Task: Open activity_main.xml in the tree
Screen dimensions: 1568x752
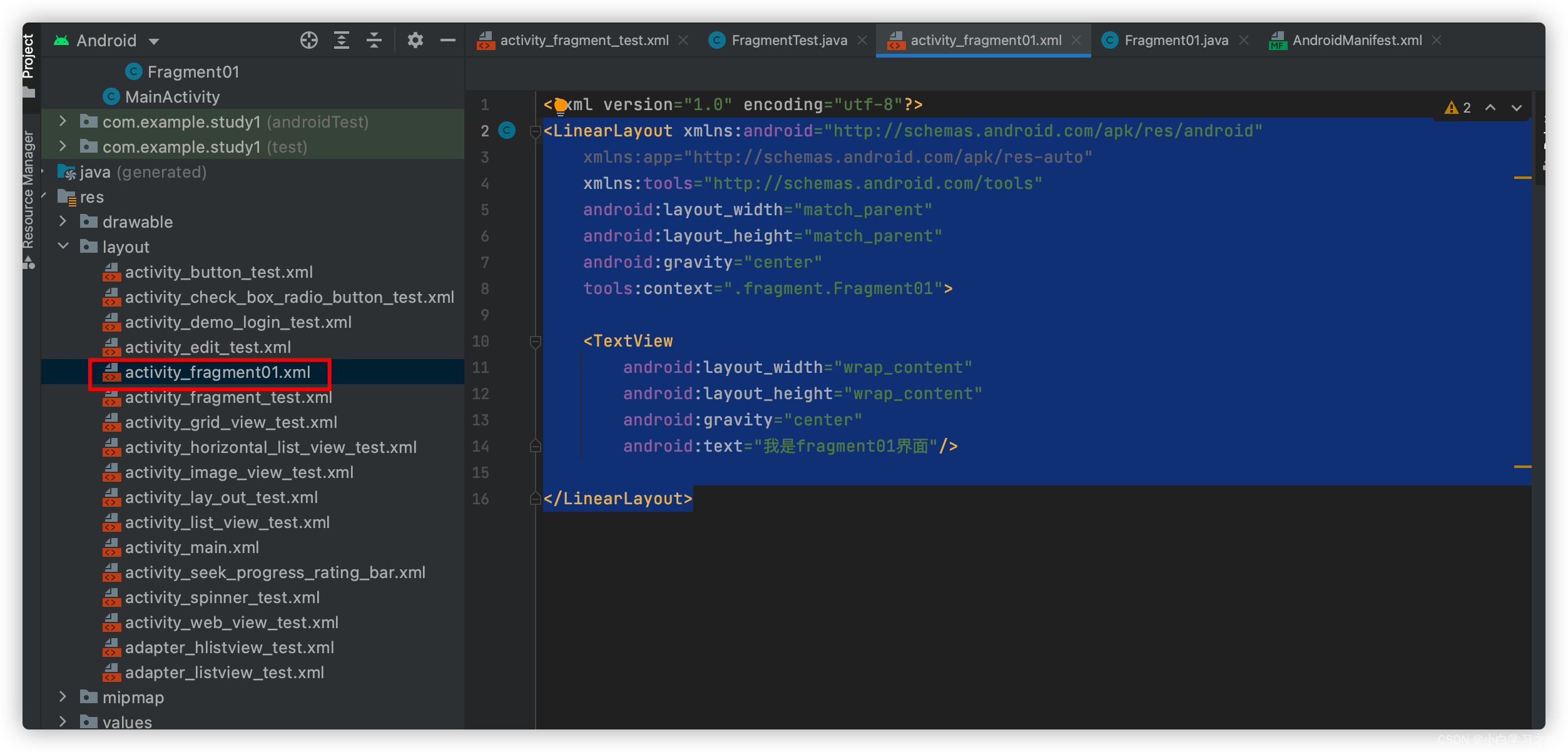Action: (191, 547)
